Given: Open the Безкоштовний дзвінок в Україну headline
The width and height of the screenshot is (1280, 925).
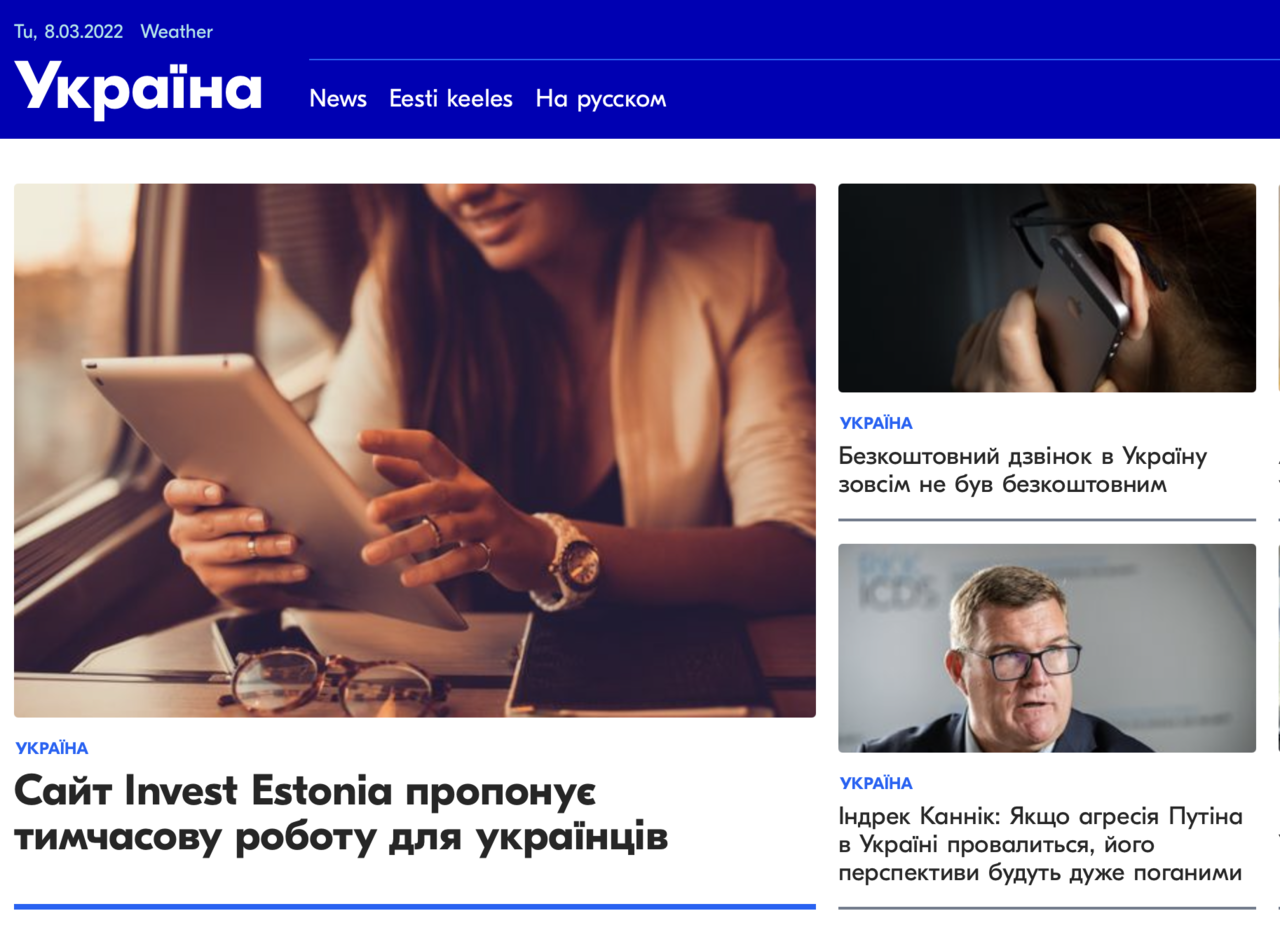Looking at the screenshot, I should pyautogui.click(x=1023, y=470).
